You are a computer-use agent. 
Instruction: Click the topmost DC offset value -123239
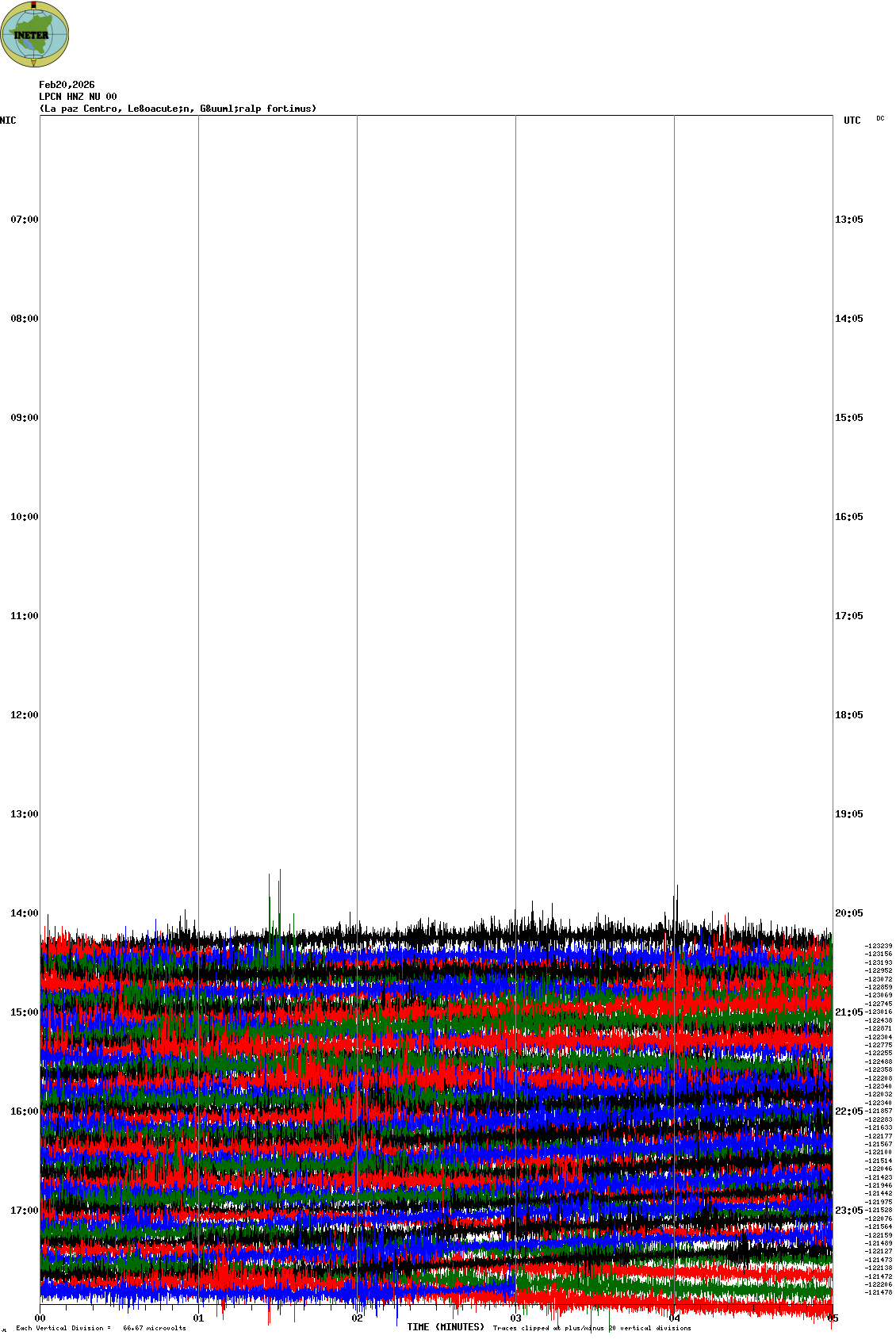[878, 946]
